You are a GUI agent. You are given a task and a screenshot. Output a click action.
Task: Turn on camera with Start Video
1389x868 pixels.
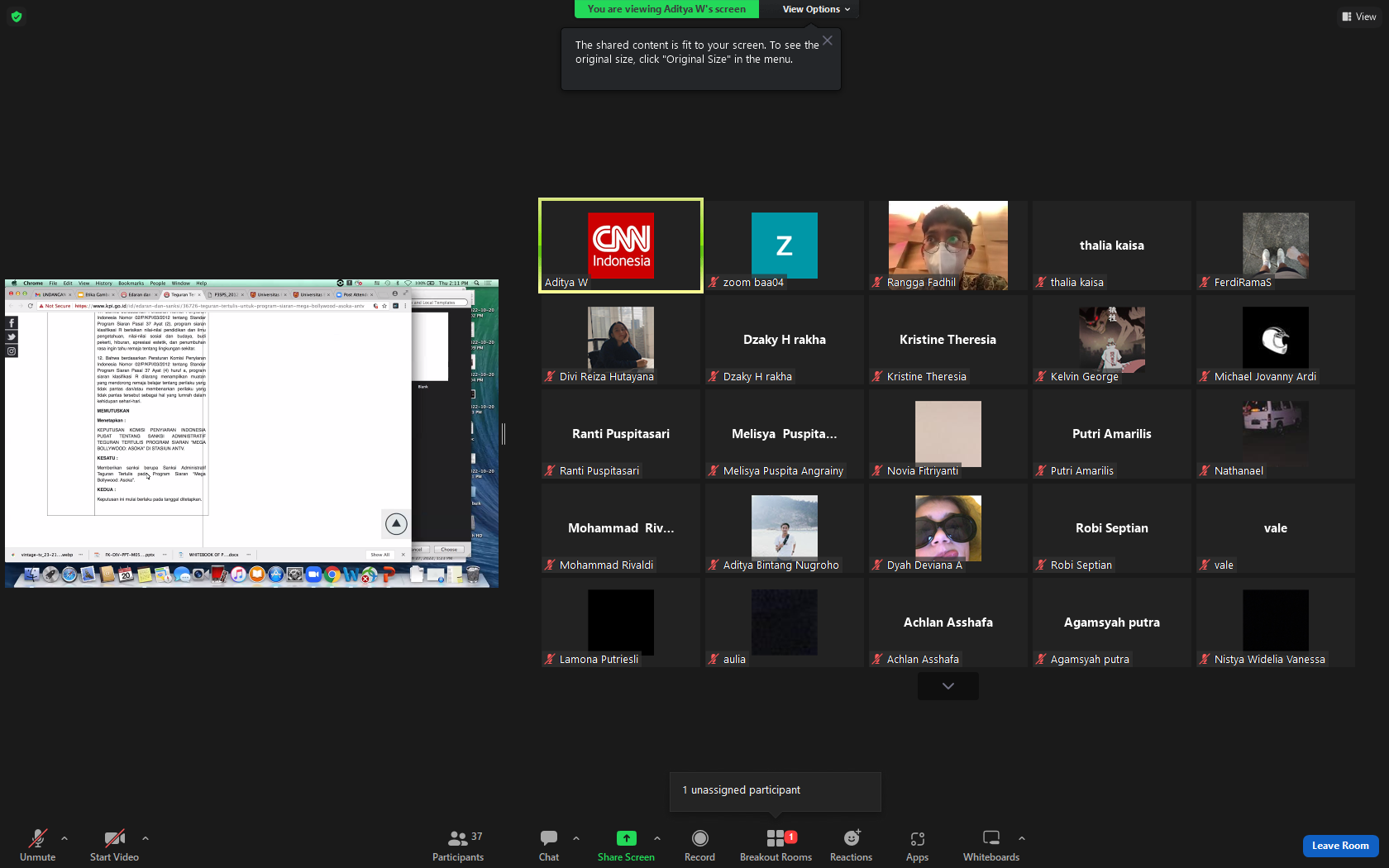(x=114, y=846)
